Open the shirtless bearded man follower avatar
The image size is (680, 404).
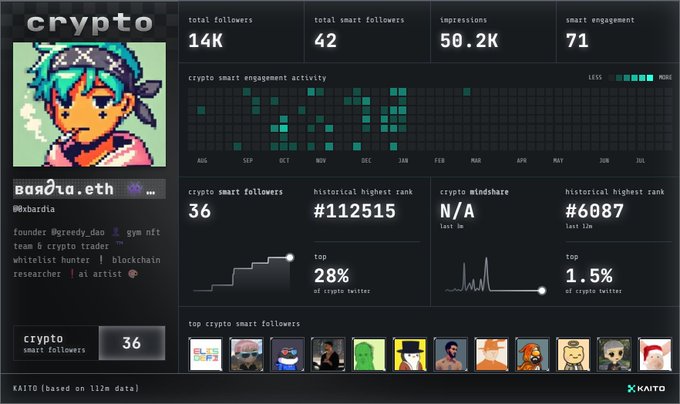[x=451, y=354]
